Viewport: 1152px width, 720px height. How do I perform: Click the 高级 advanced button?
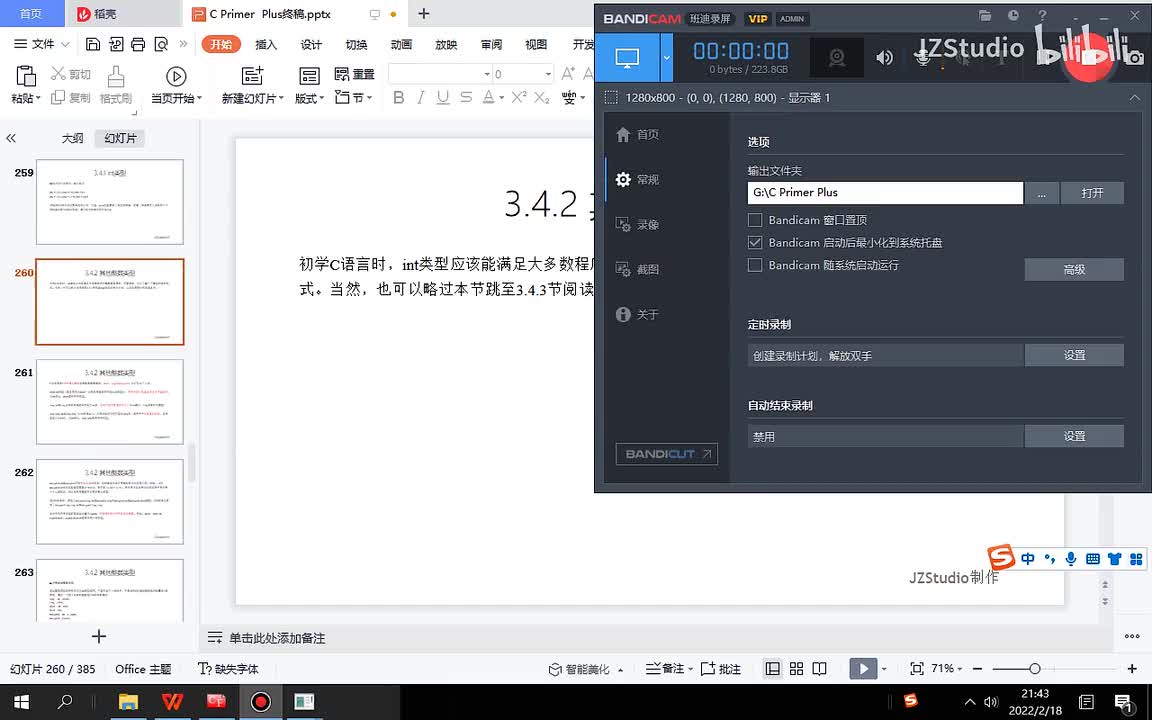(1074, 270)
